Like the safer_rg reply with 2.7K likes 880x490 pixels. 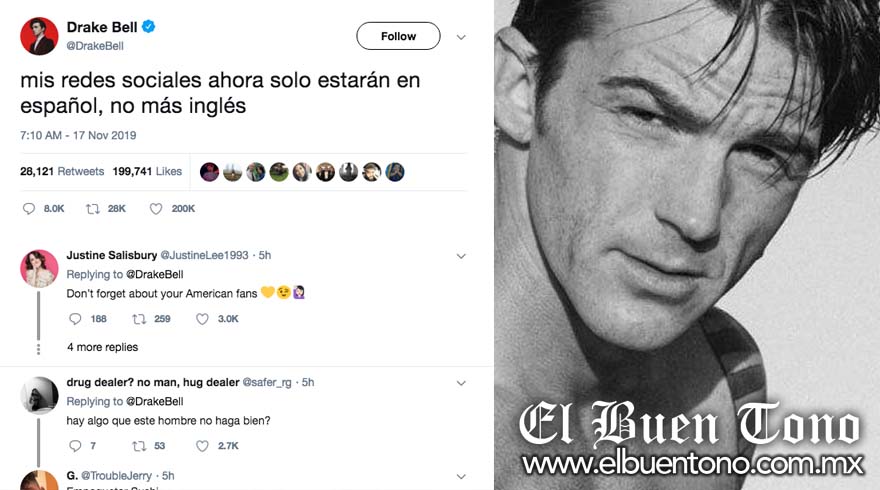pyautogui.click(x=202, y=446)
